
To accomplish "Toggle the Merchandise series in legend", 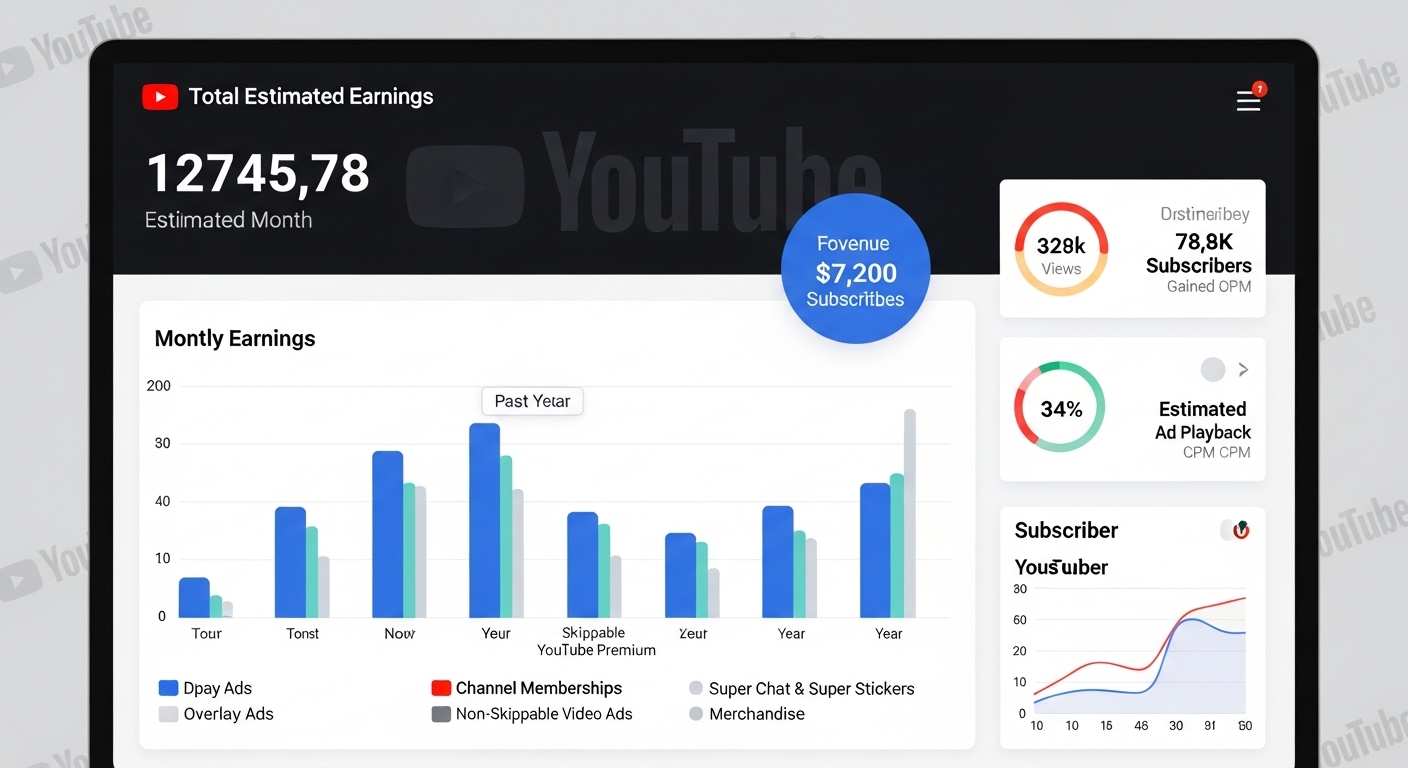I will [x=696, y=714].
